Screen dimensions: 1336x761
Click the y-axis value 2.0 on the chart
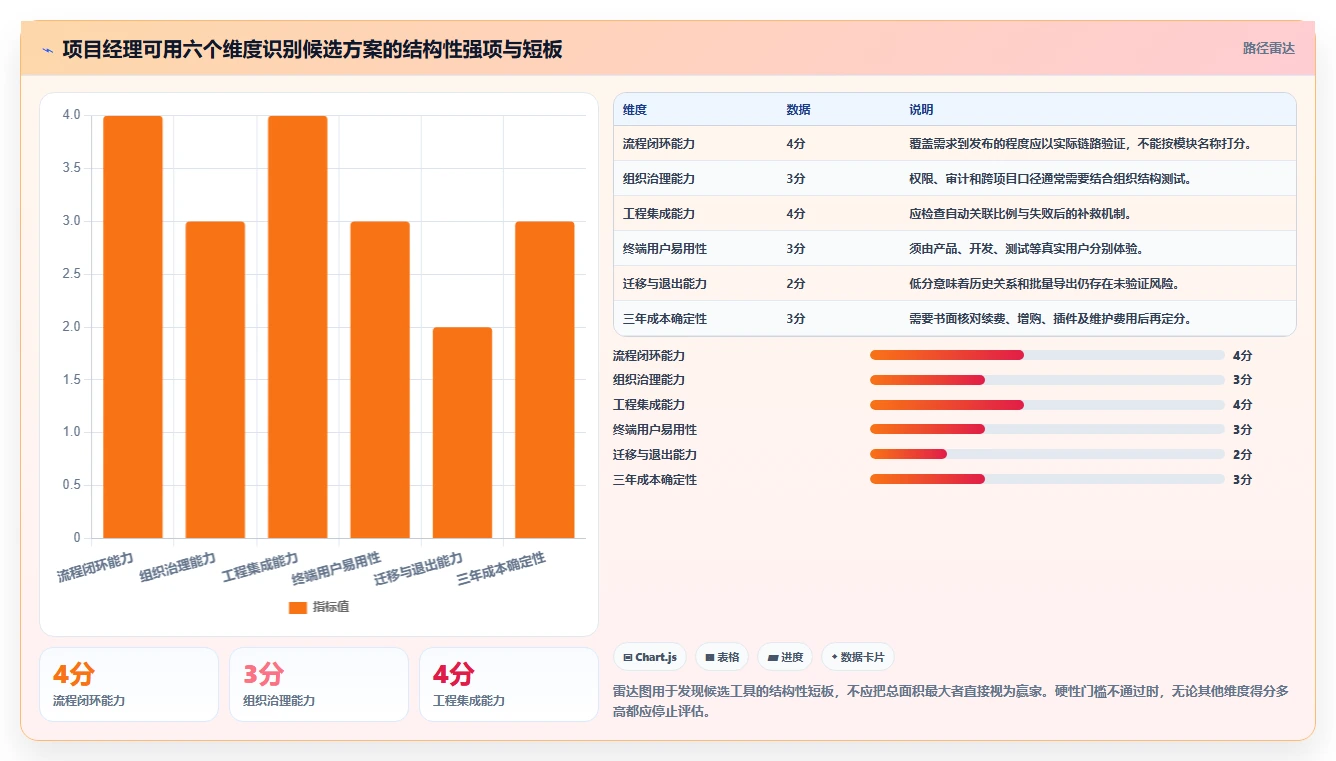click(x=71, y=327)
